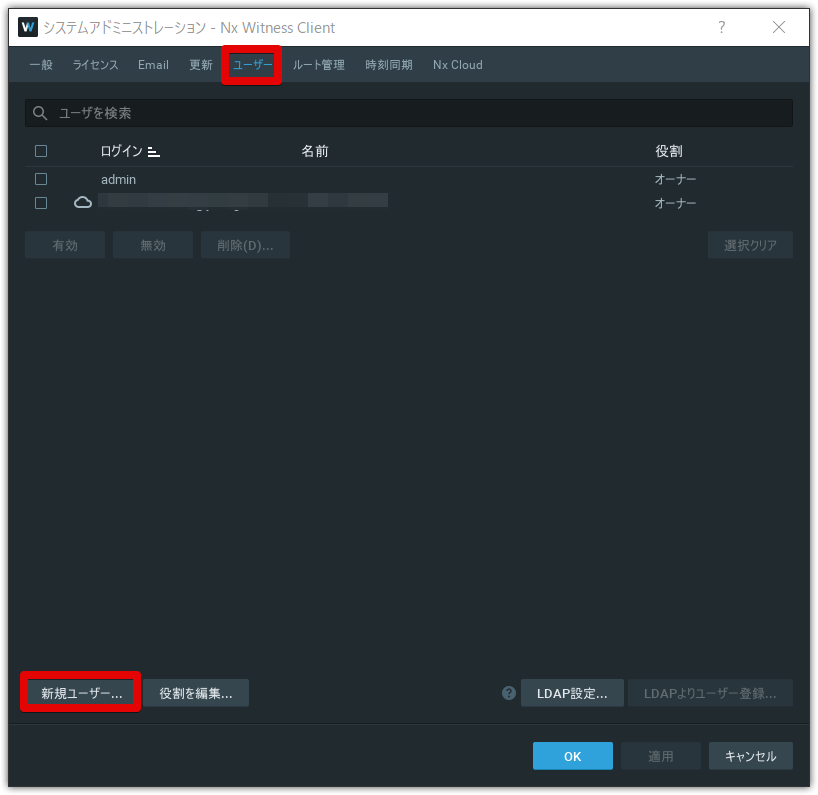Image resolution: width=818 pixels, height=795 pixels.
Task: Click the cloud user icon
Action: click(x=82, y=202)
